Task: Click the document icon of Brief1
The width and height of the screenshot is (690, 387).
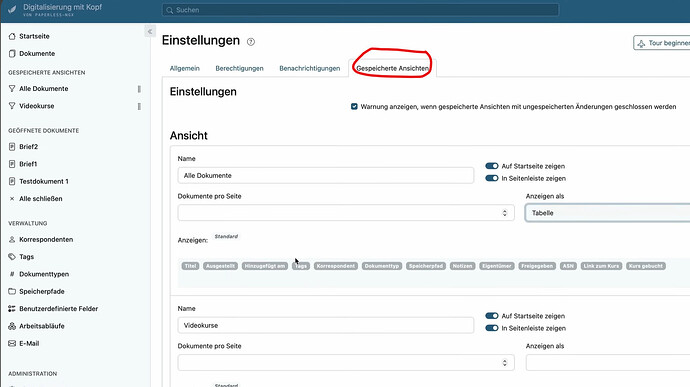Action: (x=12, y=164)
